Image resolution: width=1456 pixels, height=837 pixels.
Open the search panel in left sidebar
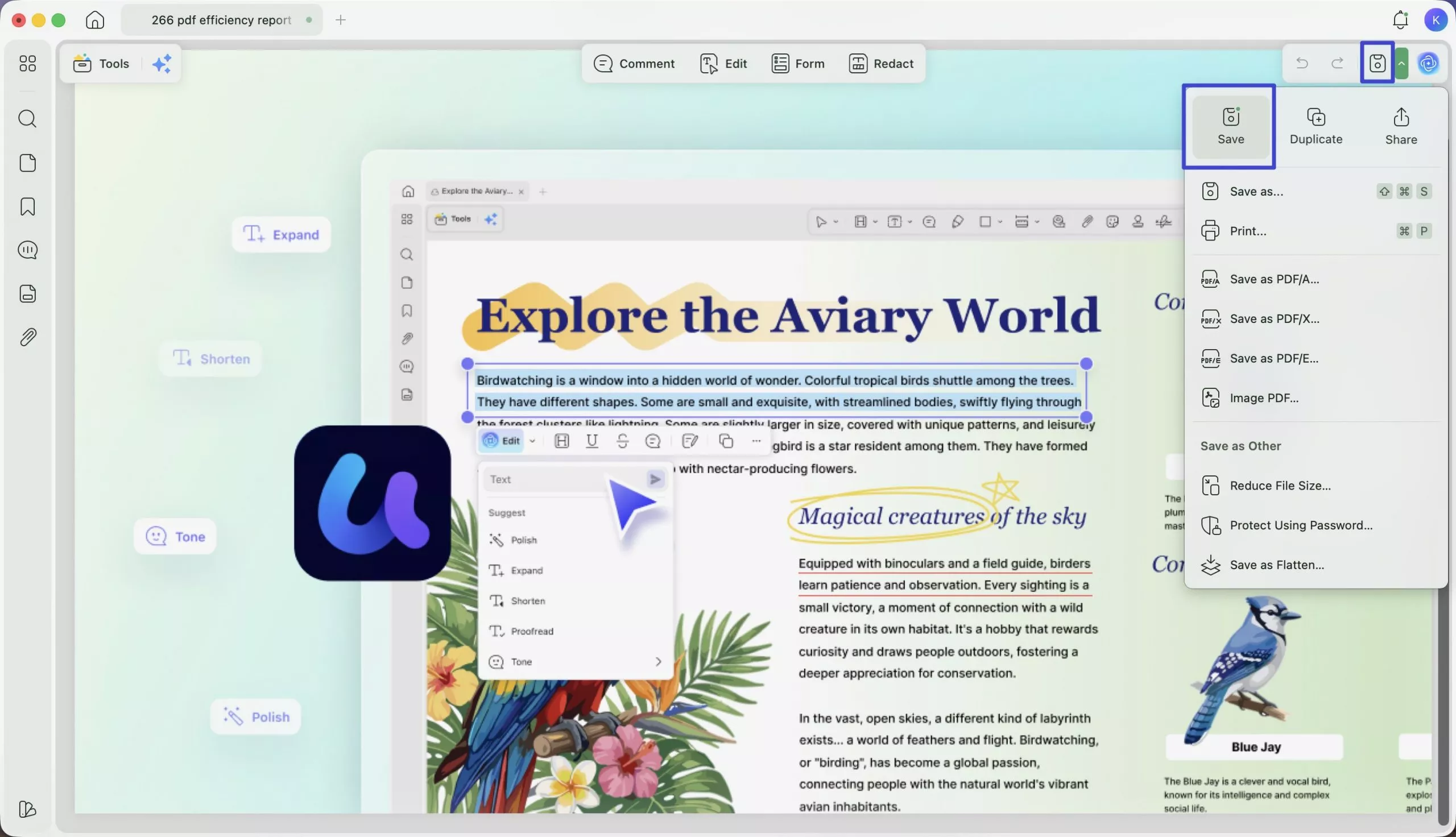27,119
